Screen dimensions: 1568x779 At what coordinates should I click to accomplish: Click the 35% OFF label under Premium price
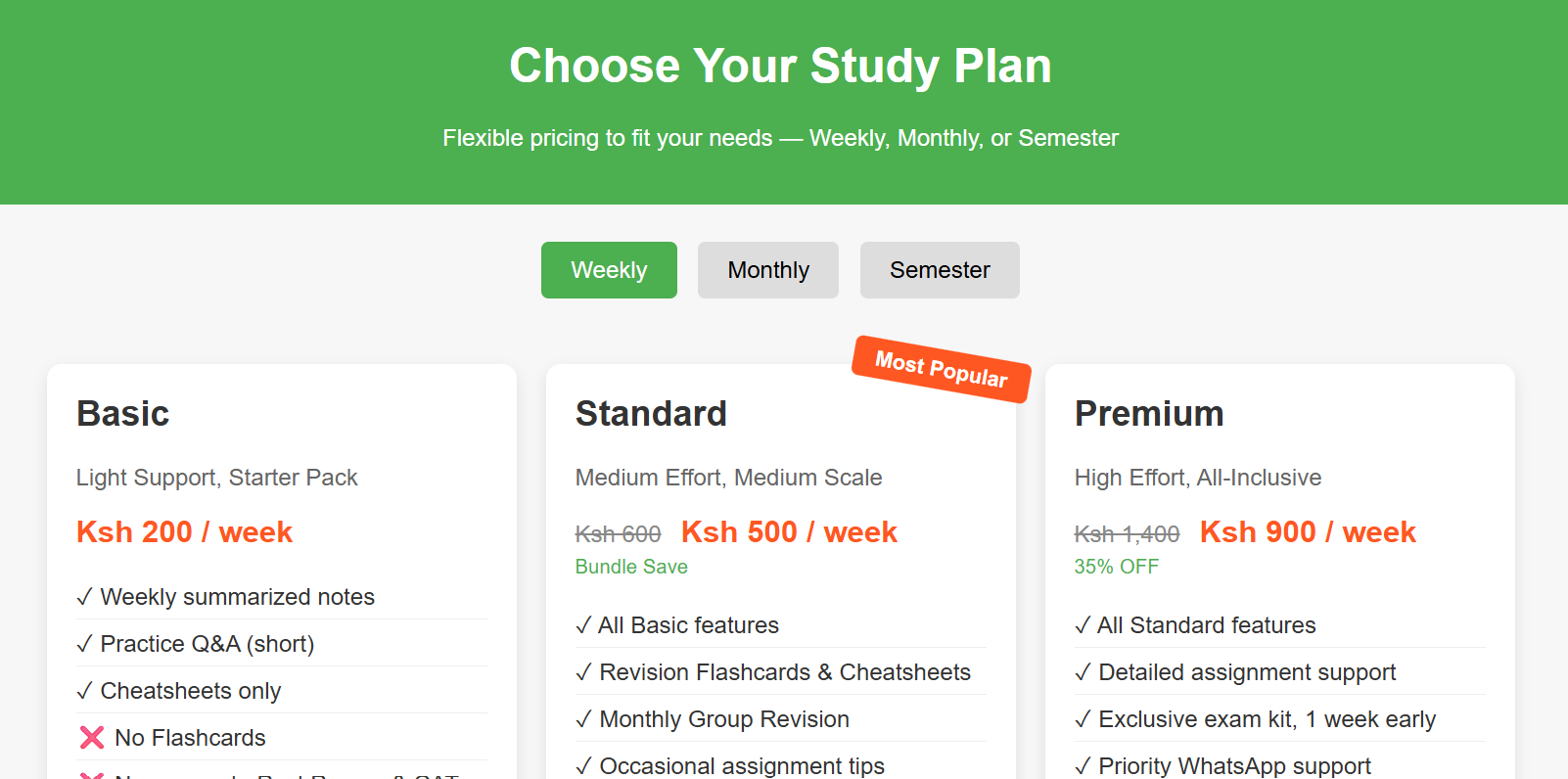pyautogui.click(x=1116, y=566)
